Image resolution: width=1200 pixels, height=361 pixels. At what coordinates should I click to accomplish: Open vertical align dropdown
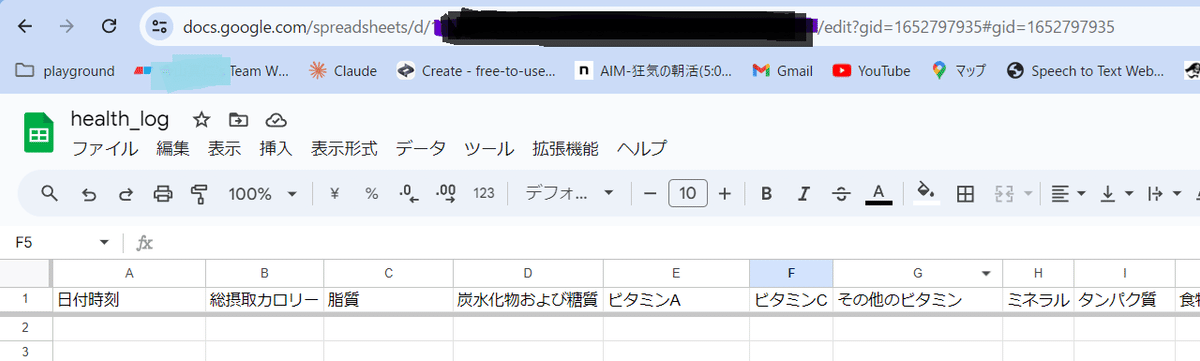tap(1116, 194)
